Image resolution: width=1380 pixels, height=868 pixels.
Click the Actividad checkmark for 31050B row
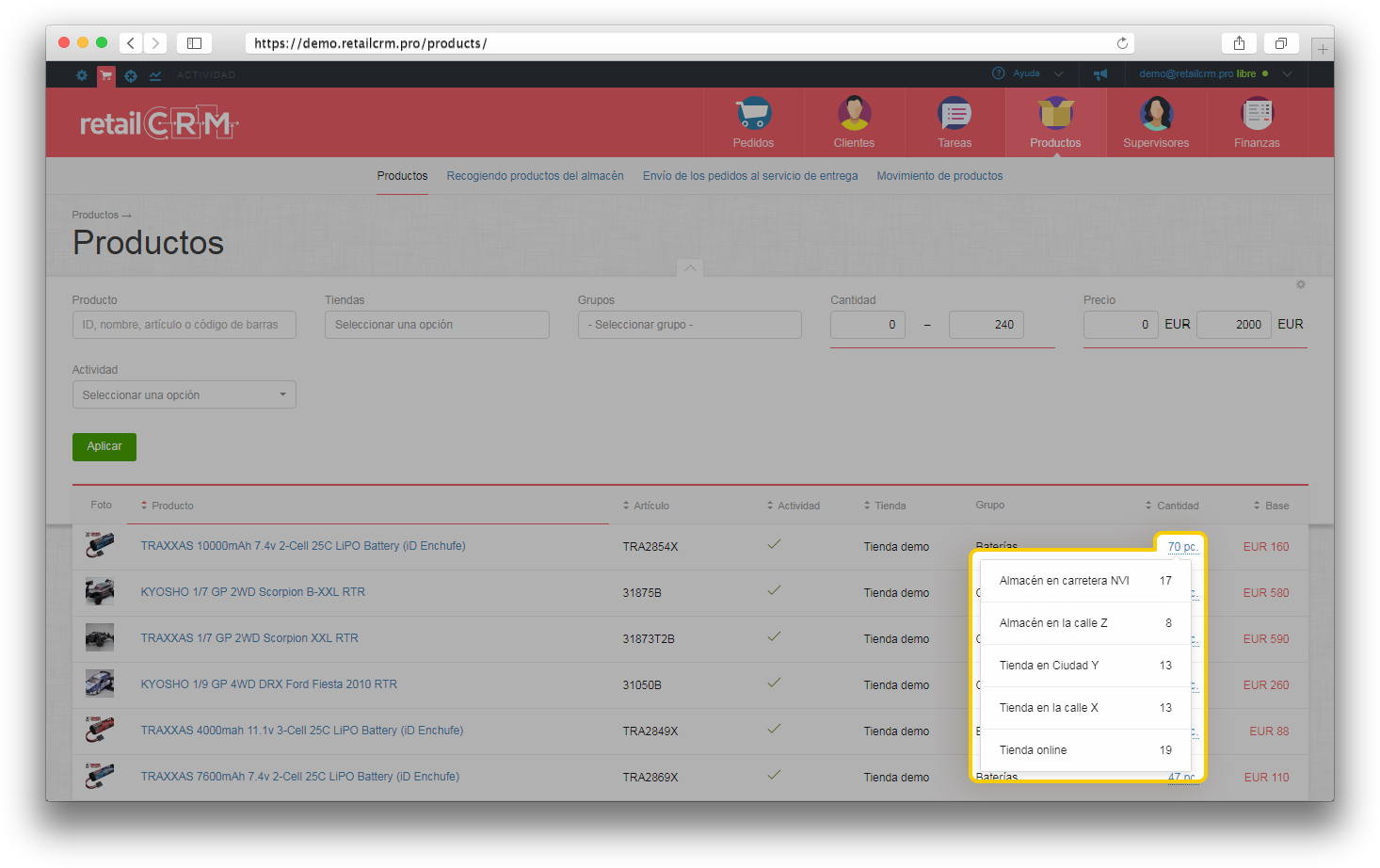[x=774, y=683]
